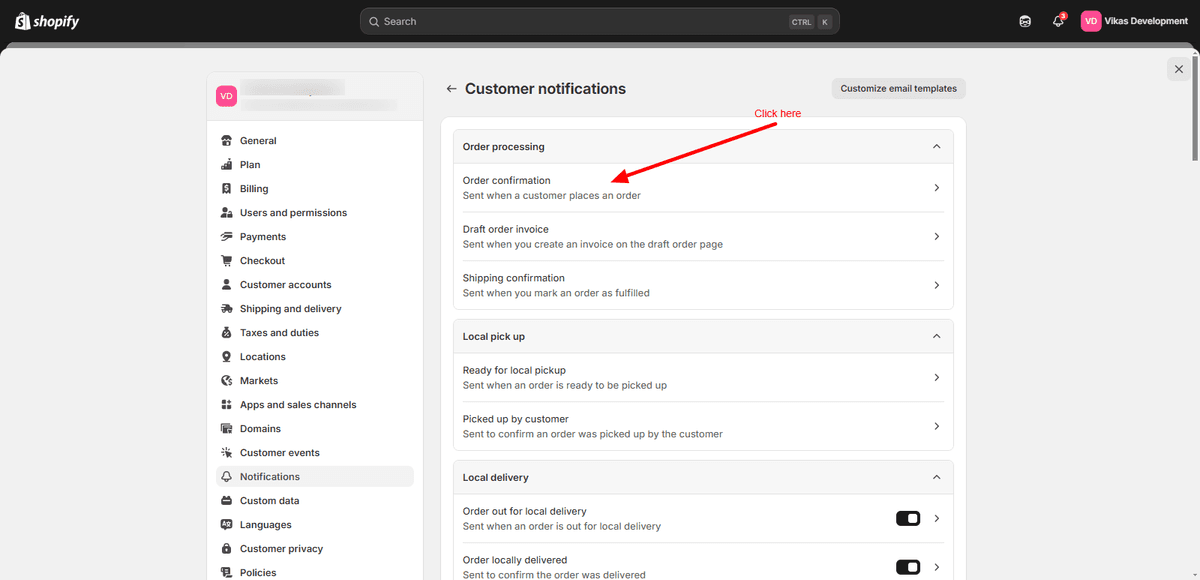
Task: Open Order confirmation via its chevron
Action: [936, 188]
